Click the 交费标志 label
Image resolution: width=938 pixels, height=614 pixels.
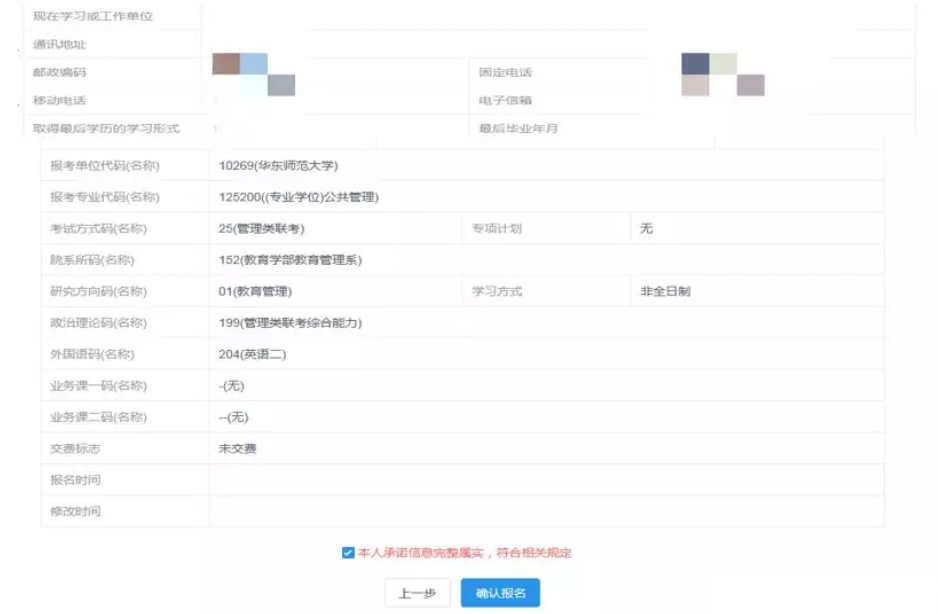[x=75, y=448]
